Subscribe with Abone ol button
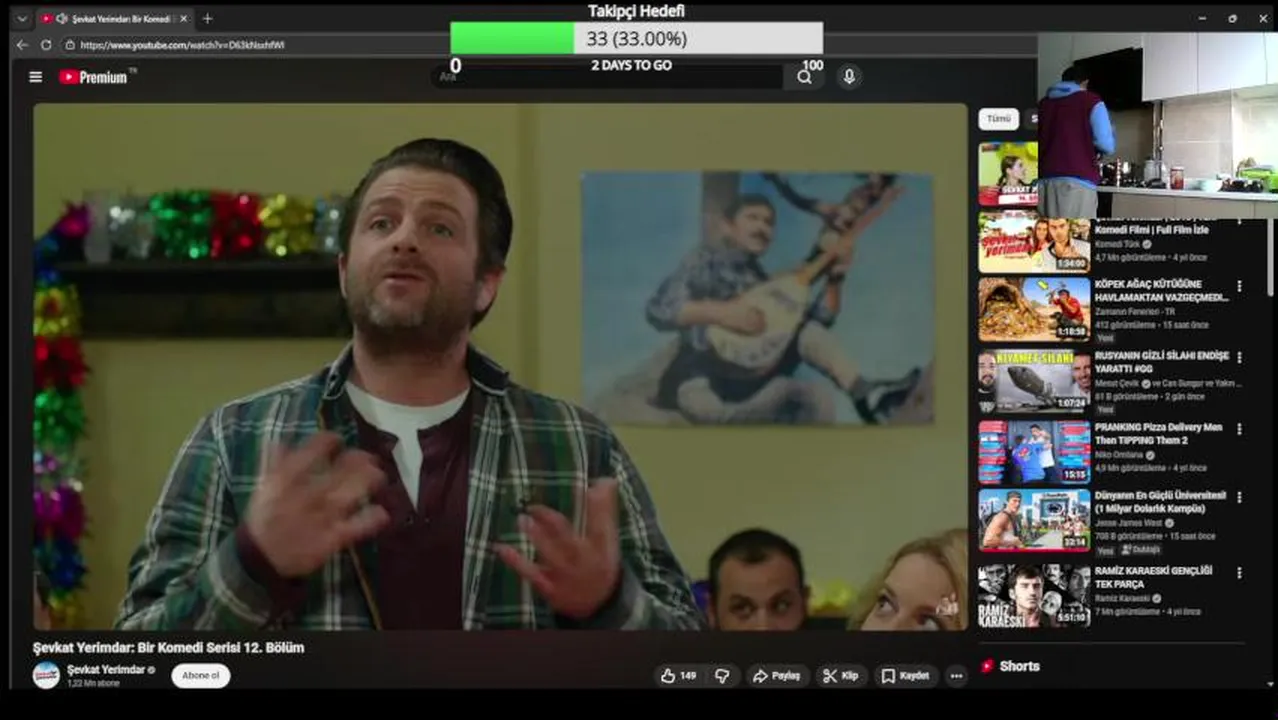This screenshot has width=1278, height=720. tap(201, 676)
